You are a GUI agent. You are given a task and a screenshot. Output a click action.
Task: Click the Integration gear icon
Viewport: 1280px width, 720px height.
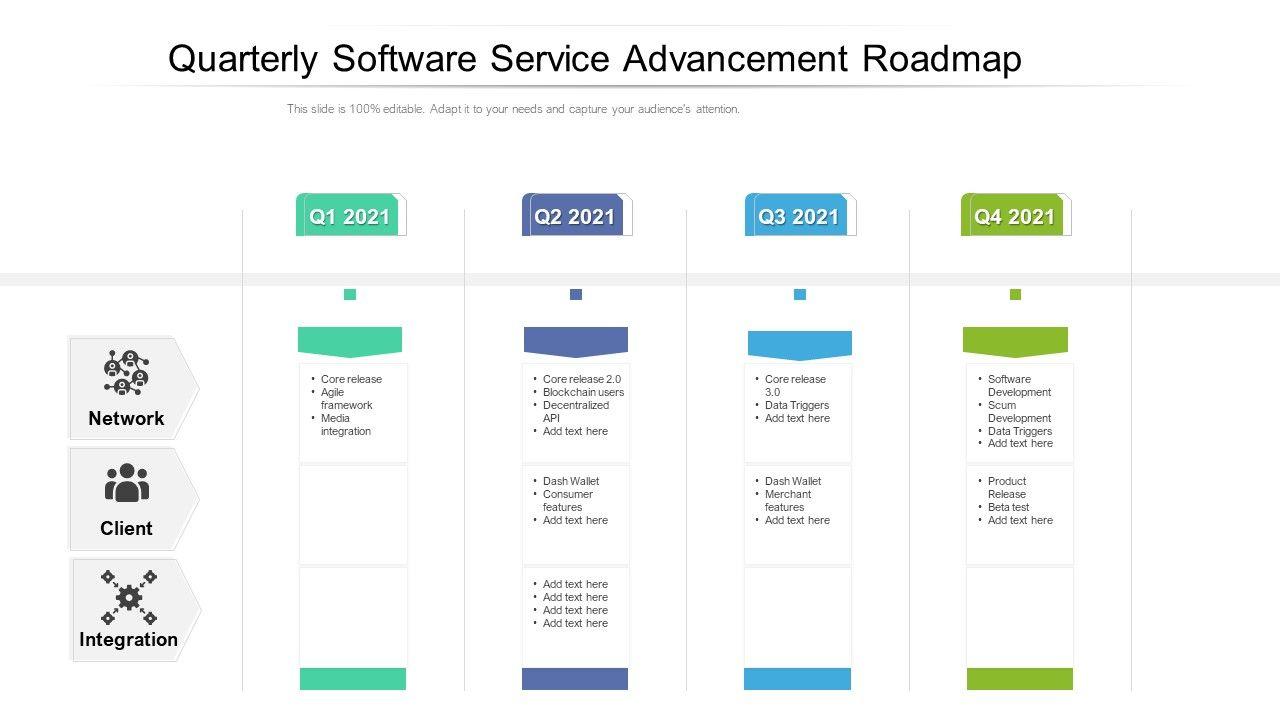[x=129, y=597]
